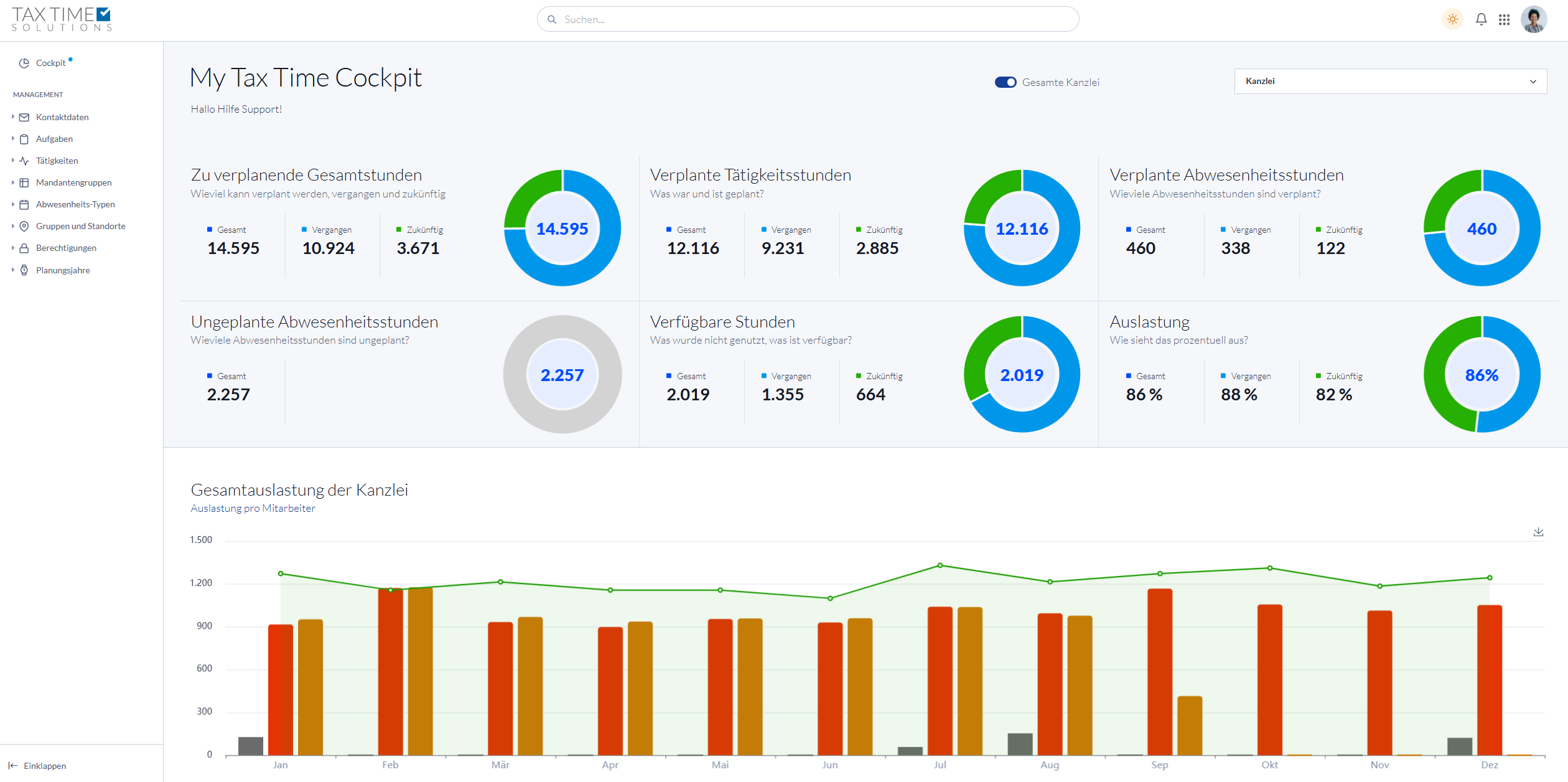Toggle the Gesamte Kanzlei switch
The image size is (1568, 782).
point(1005,82)
